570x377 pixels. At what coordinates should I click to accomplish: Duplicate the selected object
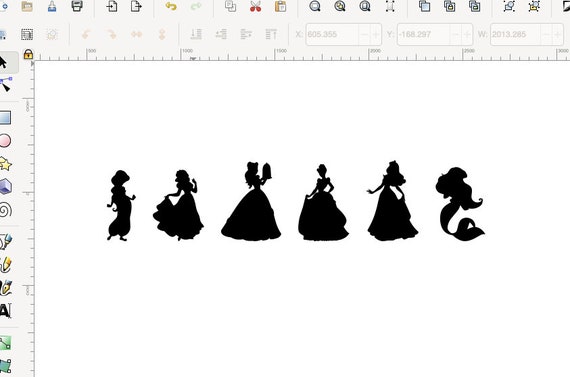pyautogui.click(x=424, y=6)
